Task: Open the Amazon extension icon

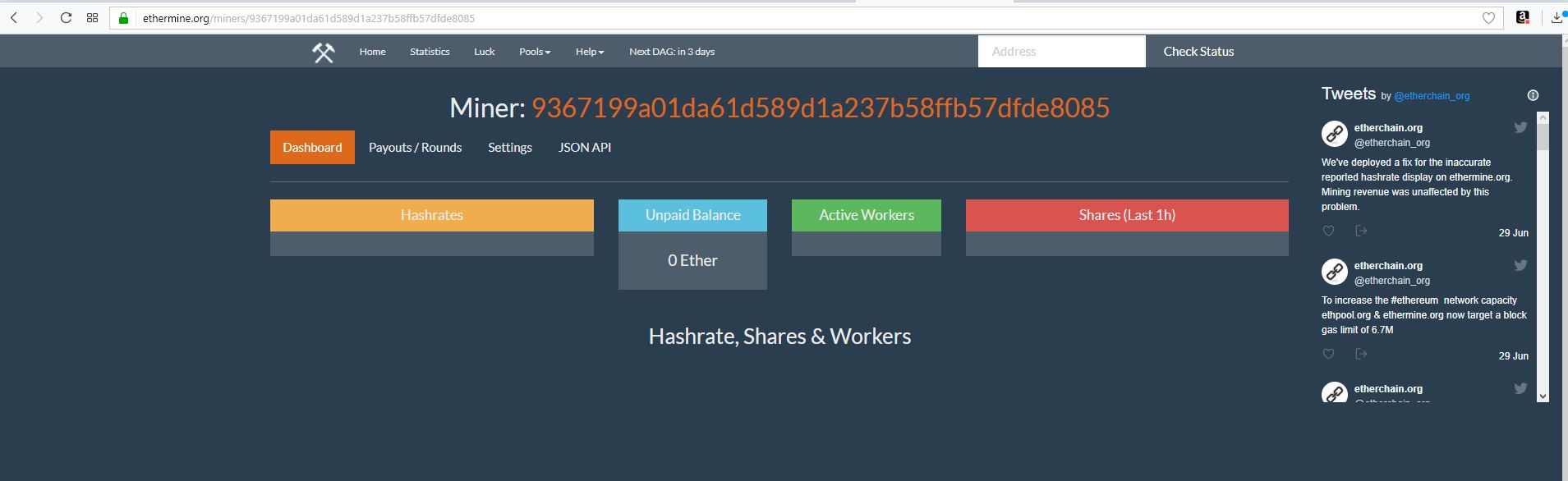Action: coord(1522,17)
